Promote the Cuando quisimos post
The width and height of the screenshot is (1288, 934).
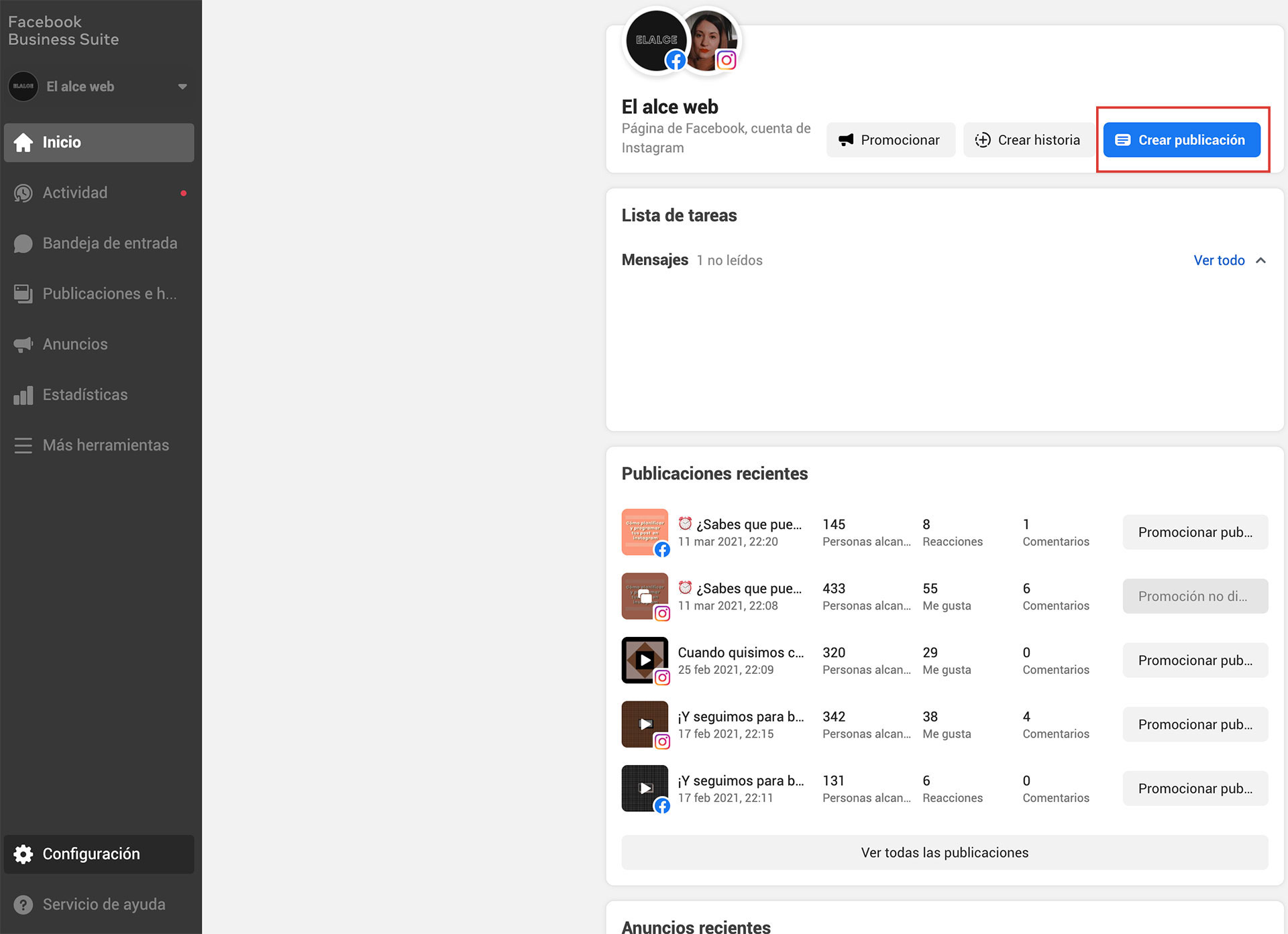(1195, 660)
